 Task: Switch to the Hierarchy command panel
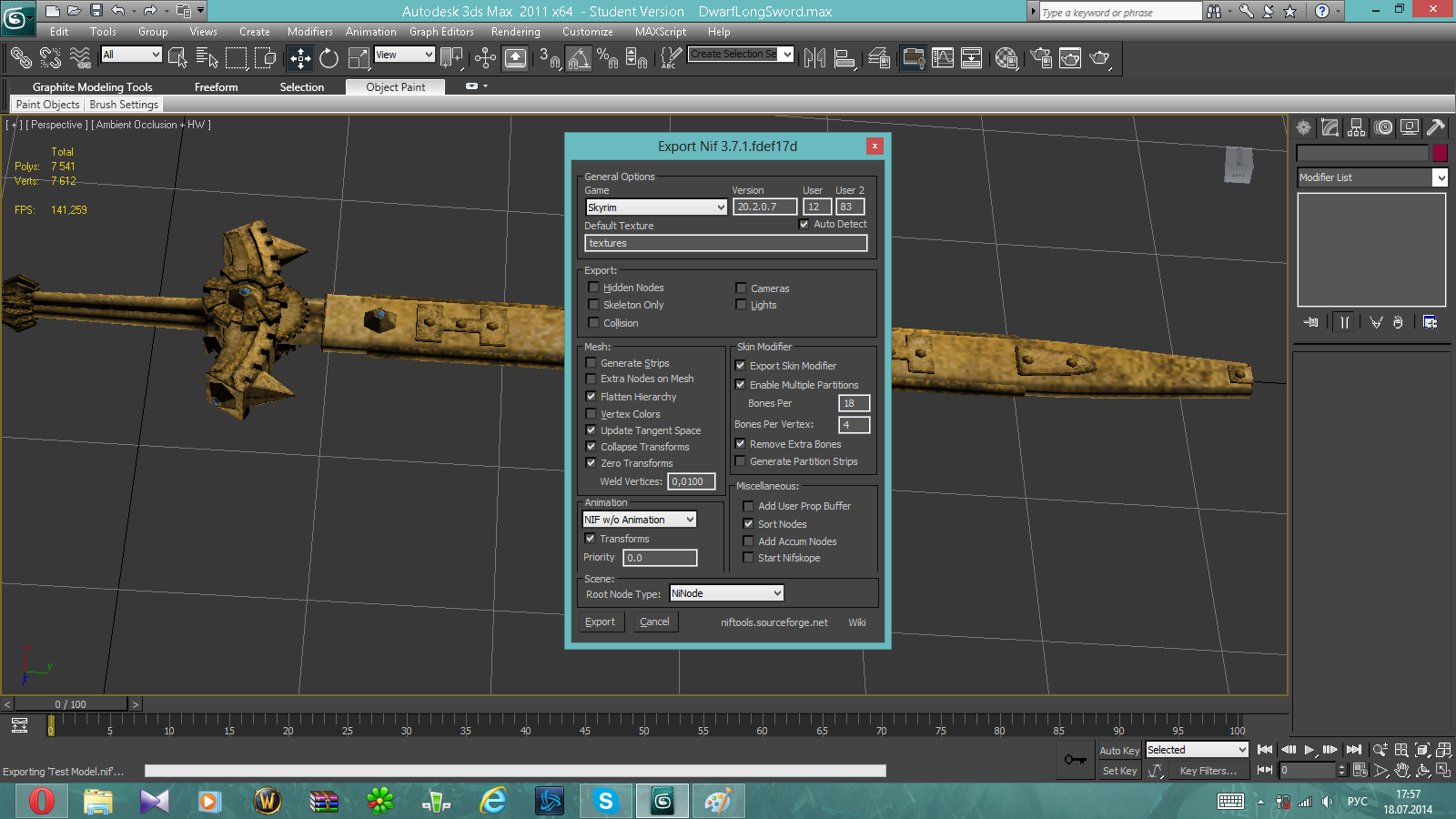[x=1357, y=127]
